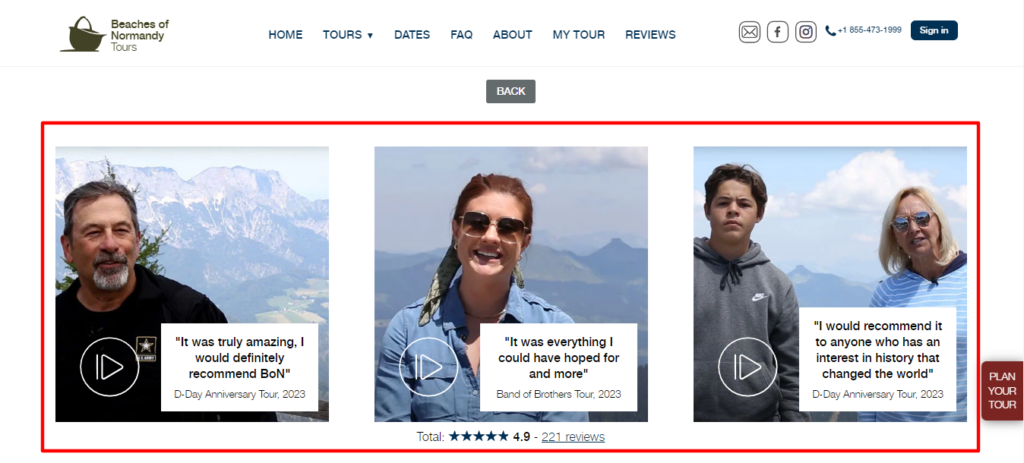Open the About page
The image size is (1024, 463).
(512, 35)
